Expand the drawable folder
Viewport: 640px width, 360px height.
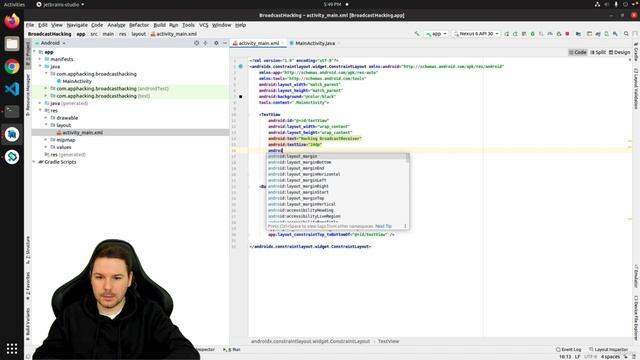tap(46, 118)
